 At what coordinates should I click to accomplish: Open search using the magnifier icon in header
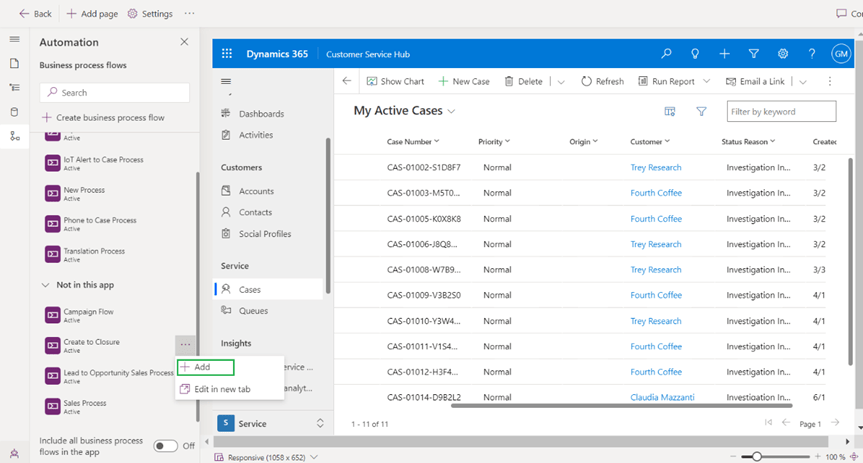667,54
